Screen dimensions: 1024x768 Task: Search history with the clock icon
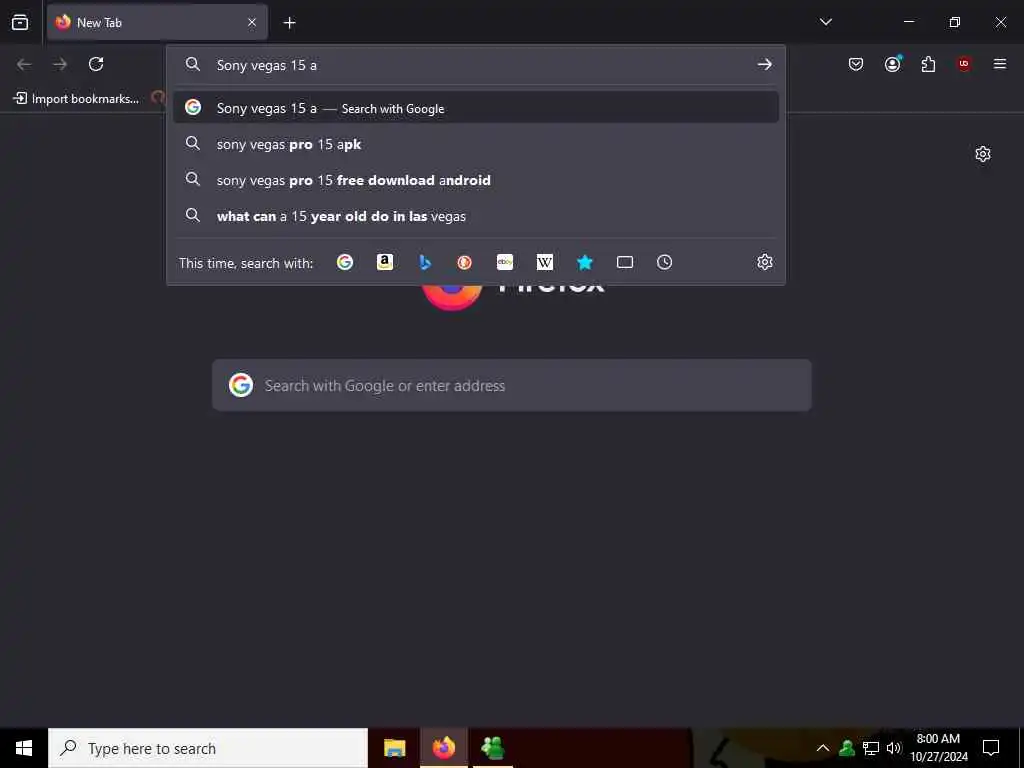664,263
